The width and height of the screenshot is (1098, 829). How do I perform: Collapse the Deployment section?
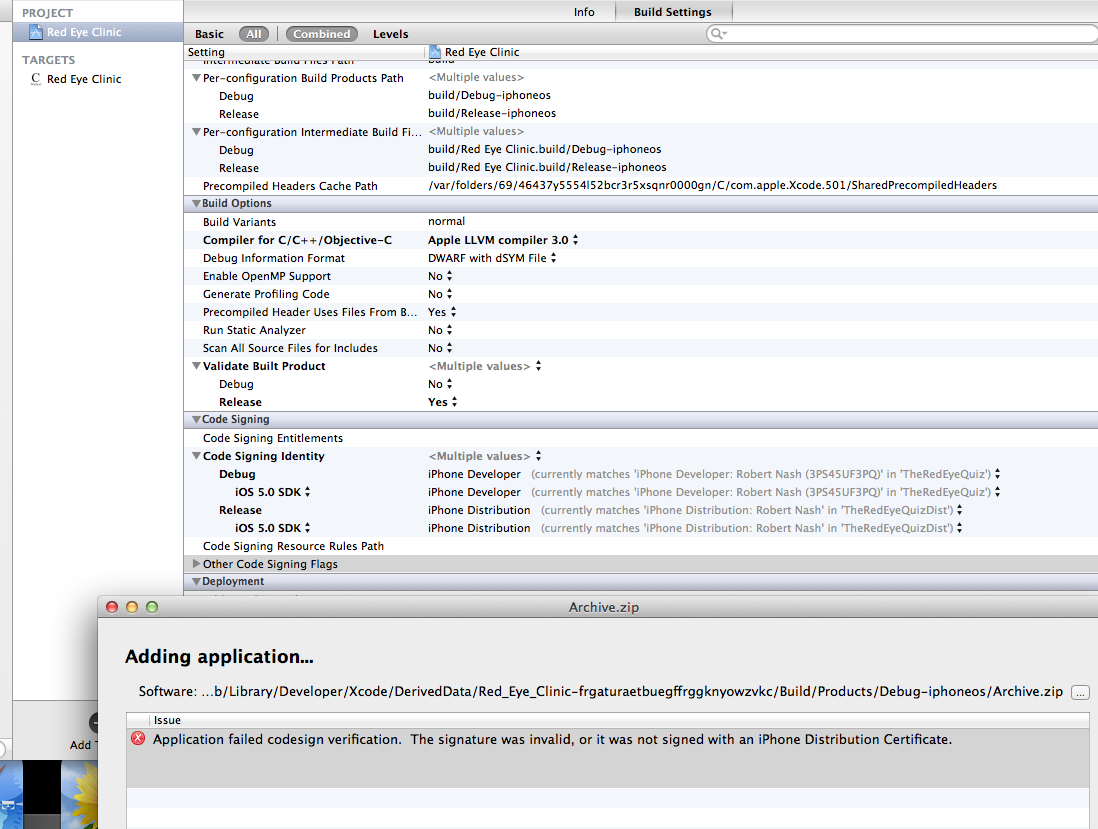(x=196, y=582)
